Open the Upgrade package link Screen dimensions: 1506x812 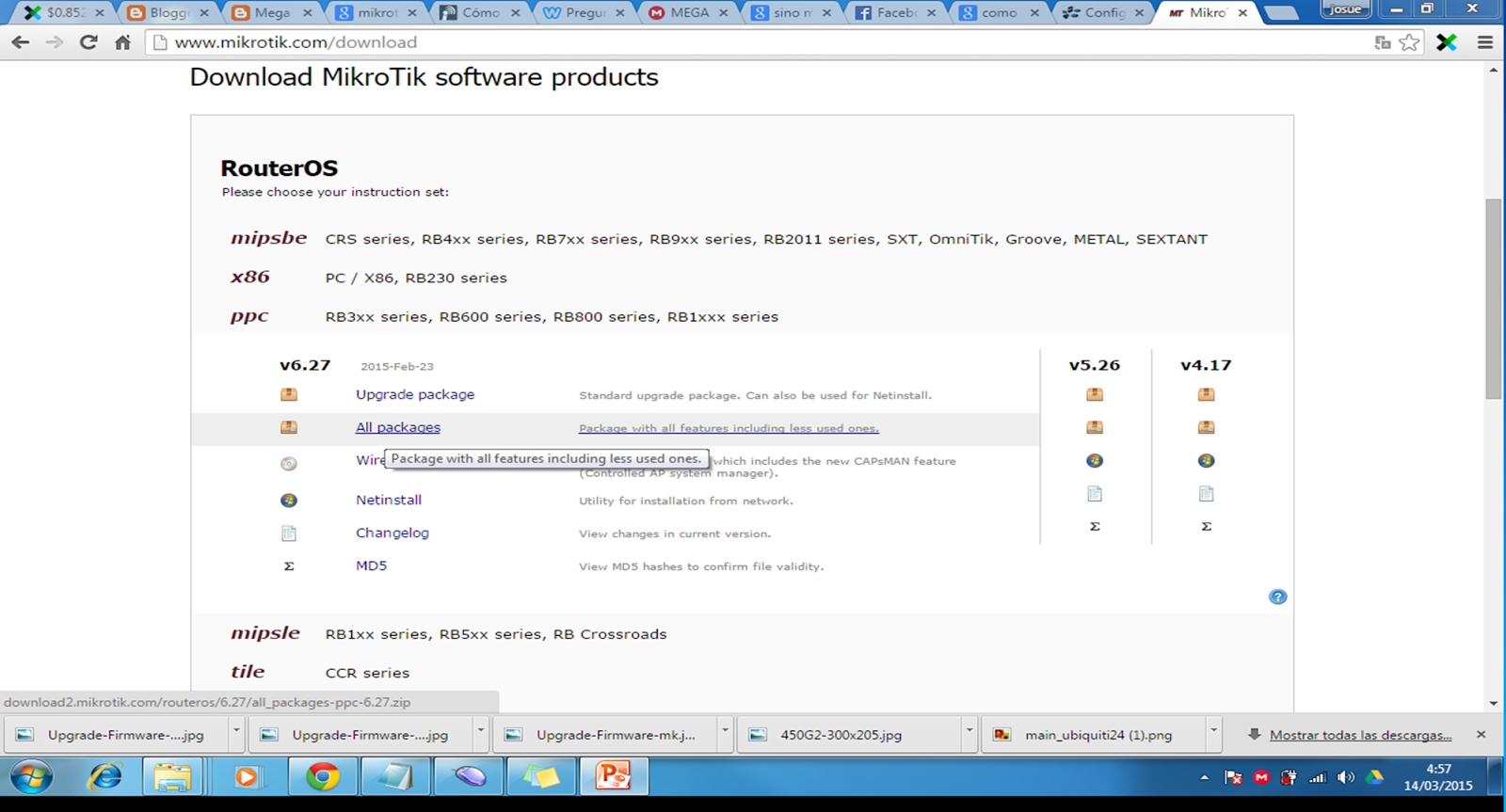415,394
